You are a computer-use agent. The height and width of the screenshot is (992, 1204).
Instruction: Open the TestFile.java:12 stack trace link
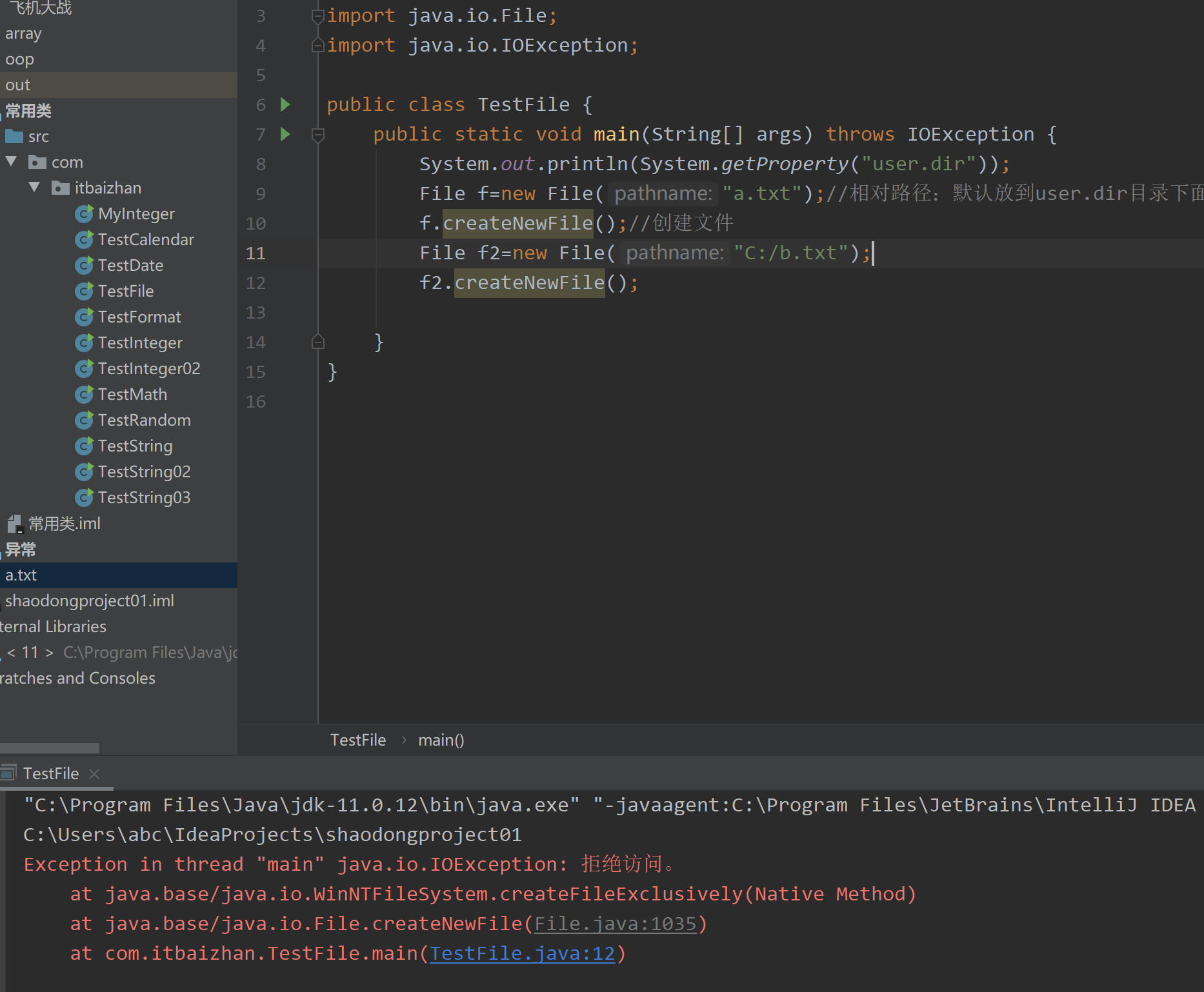click(523, 953)
